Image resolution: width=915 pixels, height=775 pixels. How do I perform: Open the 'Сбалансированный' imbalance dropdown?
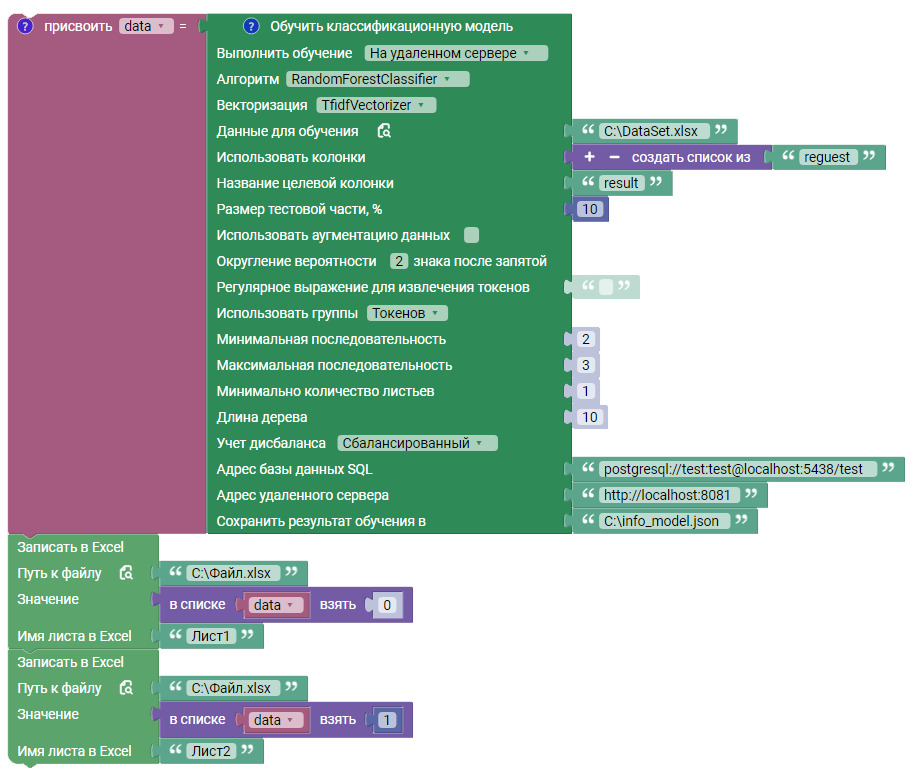click(418, 443)
